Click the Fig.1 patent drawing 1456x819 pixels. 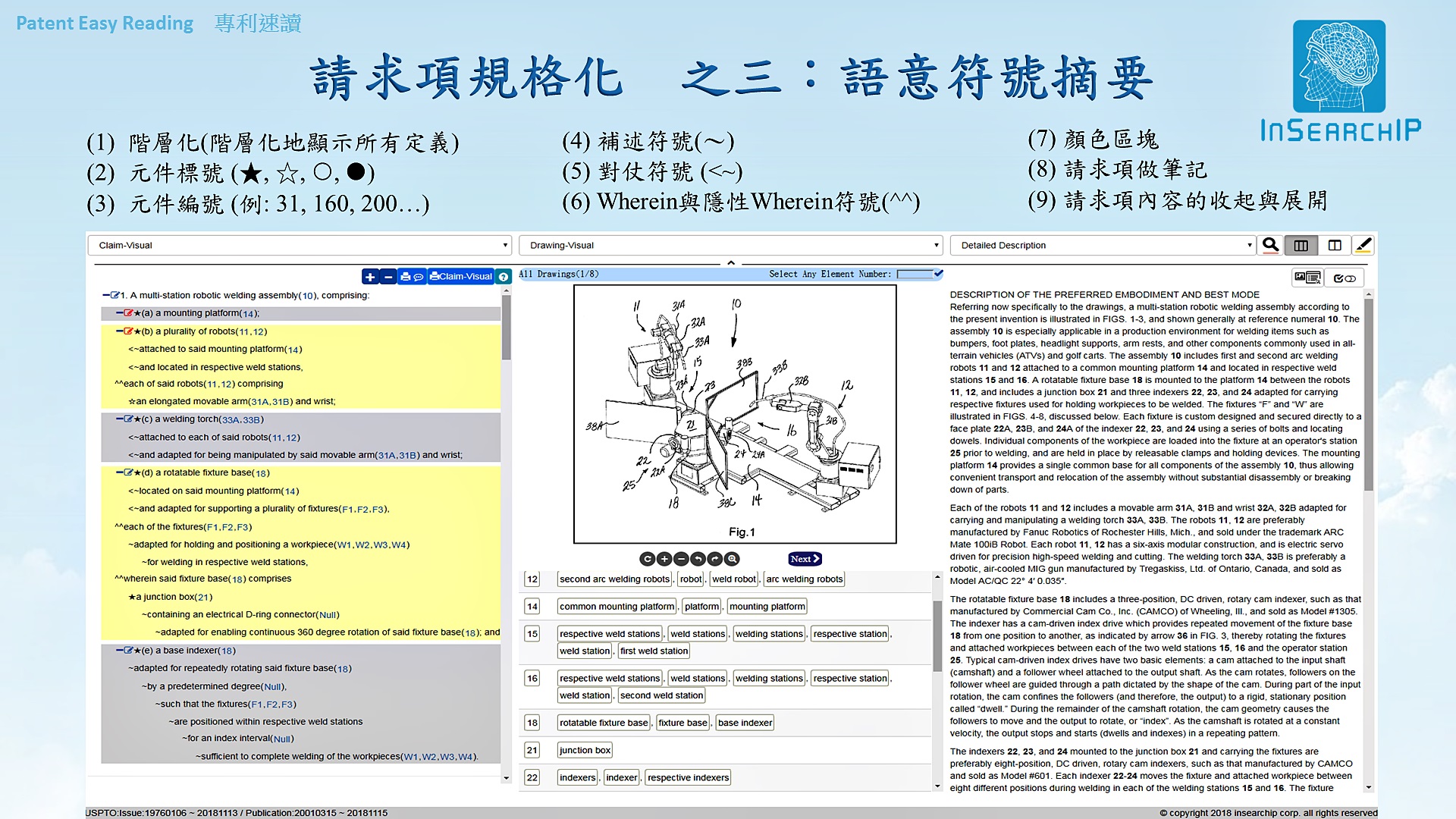(735, 414)
